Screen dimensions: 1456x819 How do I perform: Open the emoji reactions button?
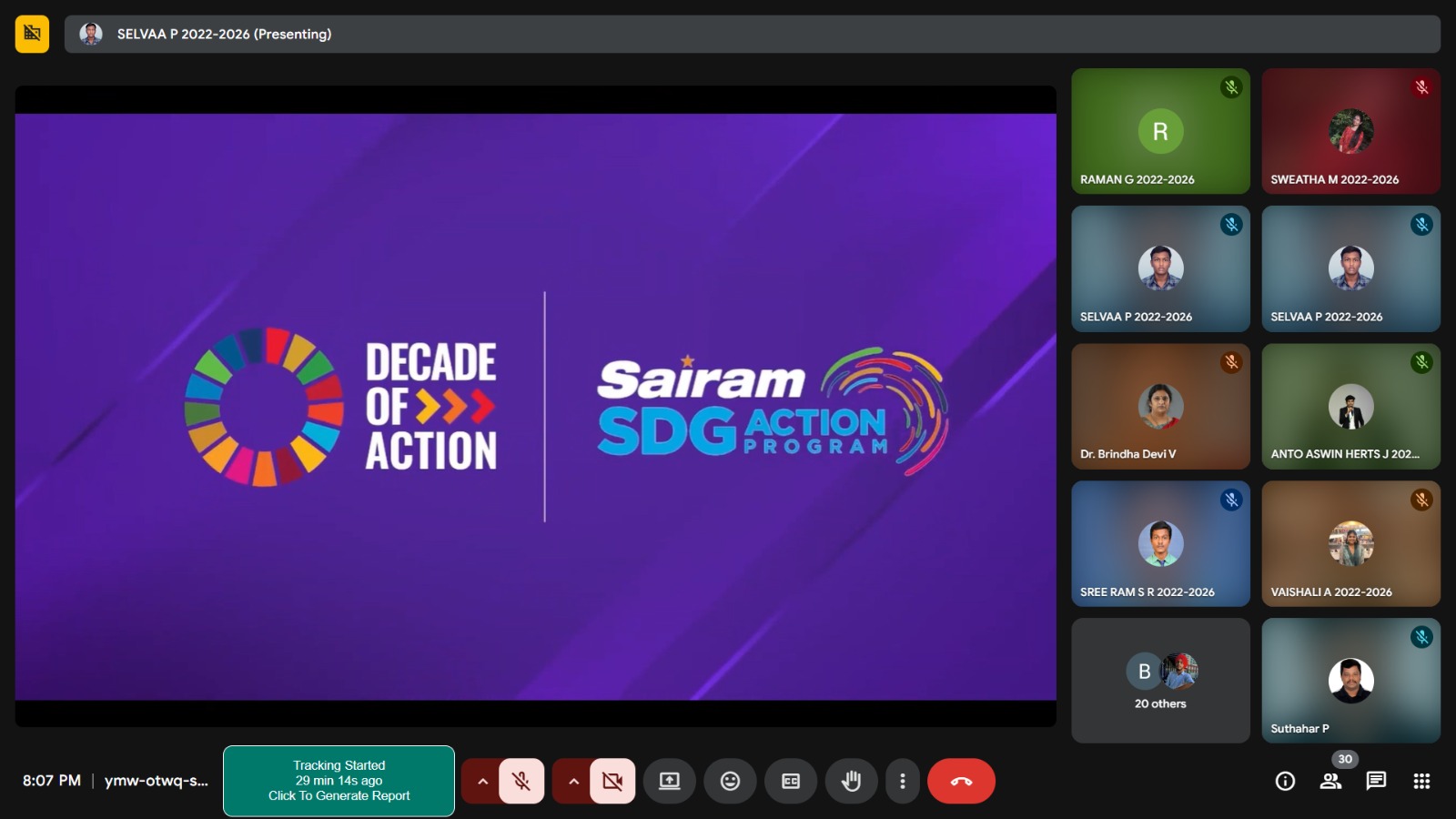730,781
